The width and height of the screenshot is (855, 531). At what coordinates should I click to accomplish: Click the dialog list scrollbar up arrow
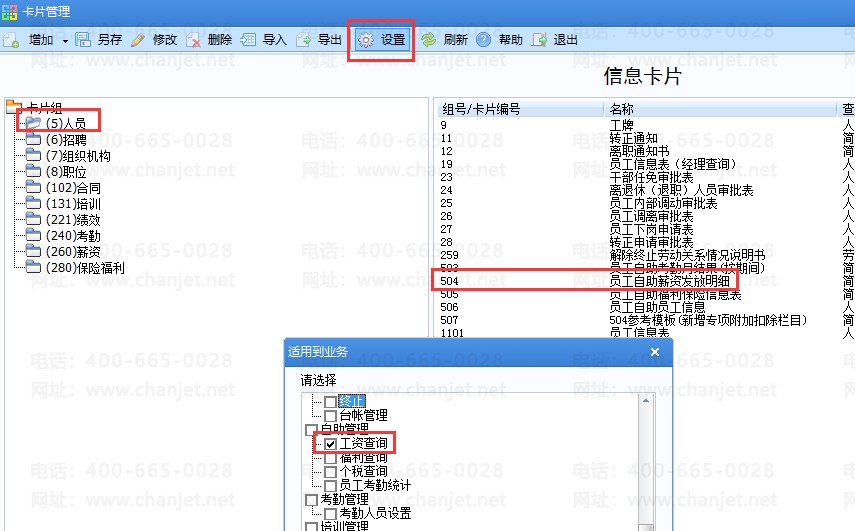647,399
